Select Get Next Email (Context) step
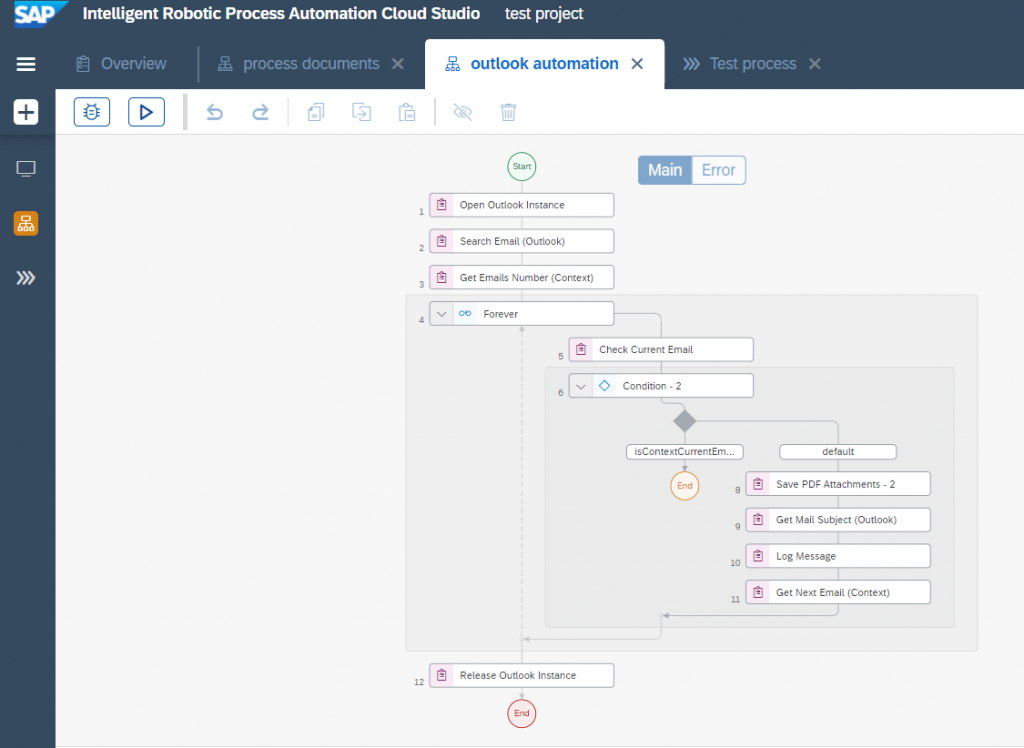The width and height of the screenshot is (1024, 748). (x=838, y=593)
